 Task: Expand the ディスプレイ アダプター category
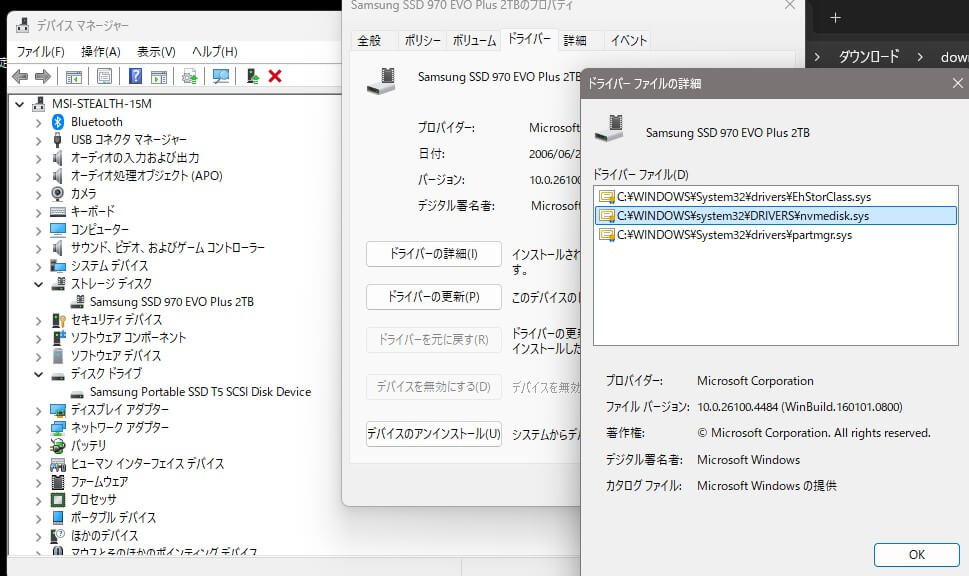[x=38, y=410]
